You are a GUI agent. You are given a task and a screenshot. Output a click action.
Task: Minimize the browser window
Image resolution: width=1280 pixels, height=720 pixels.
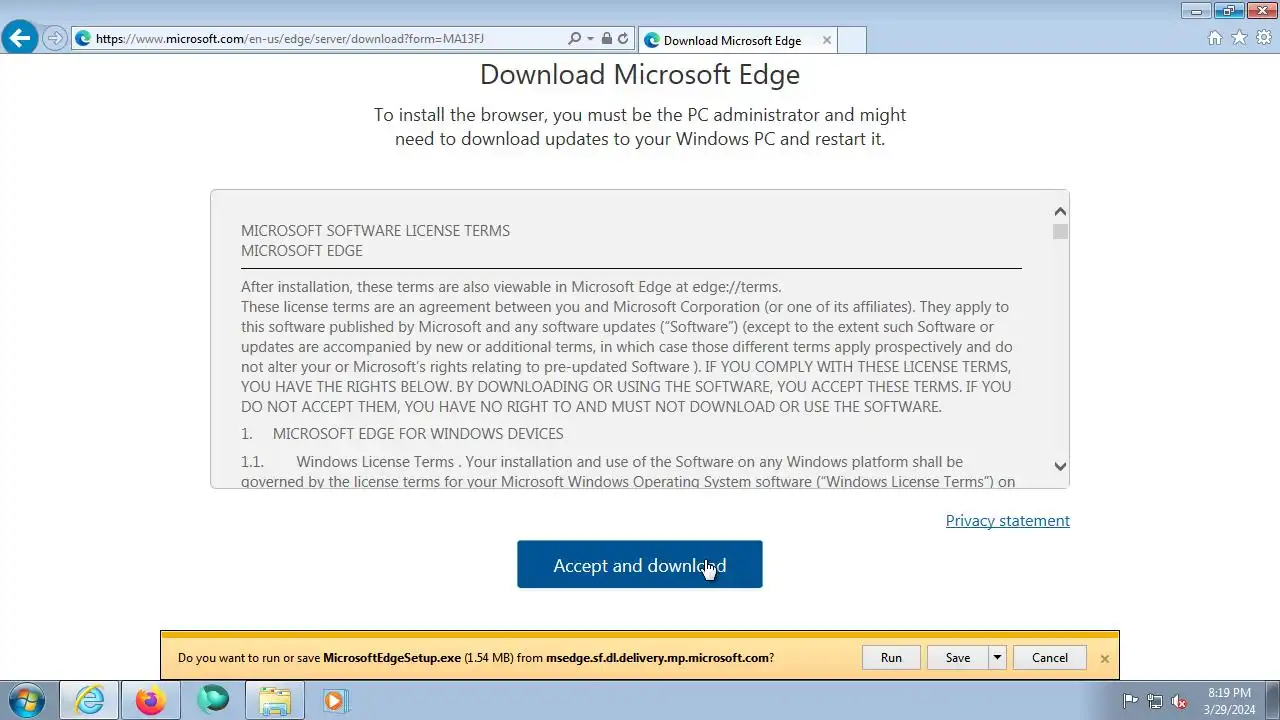[x=1196, y=11]
